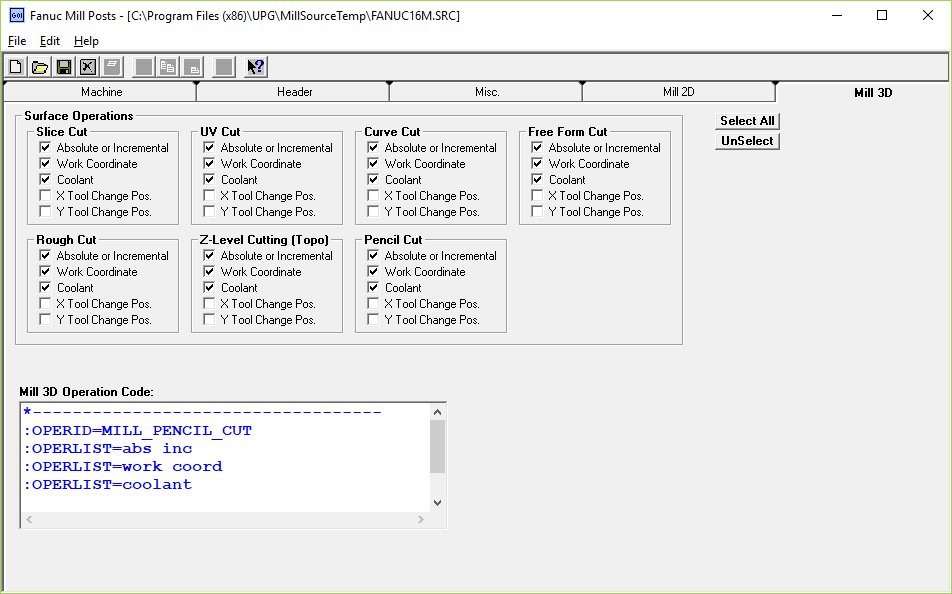Enable Slice Cut X Tool Change Pos.
The image size is (952, 594).
pyautogui.click(x=45, y=196)
